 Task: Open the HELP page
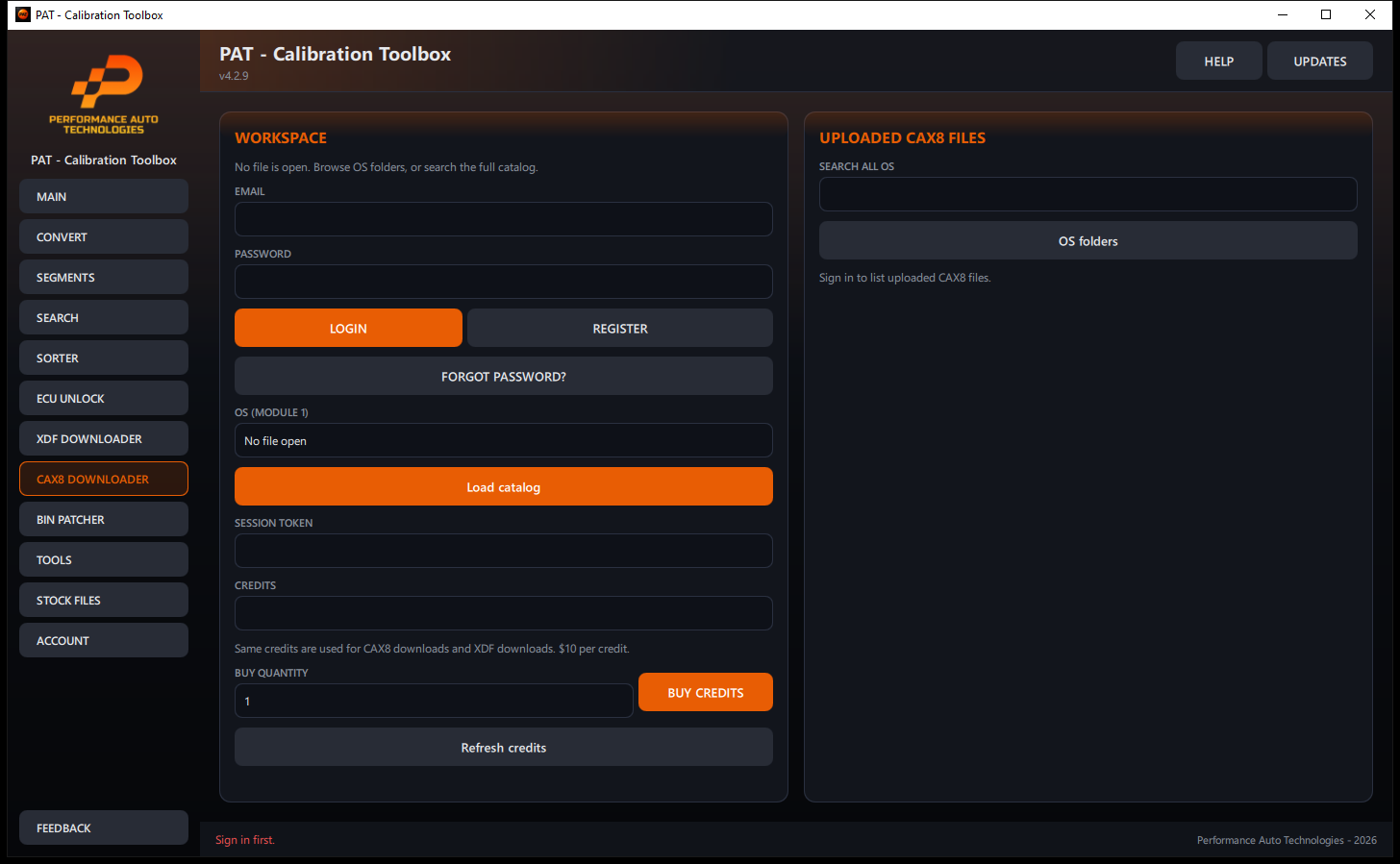(1219, 61)
